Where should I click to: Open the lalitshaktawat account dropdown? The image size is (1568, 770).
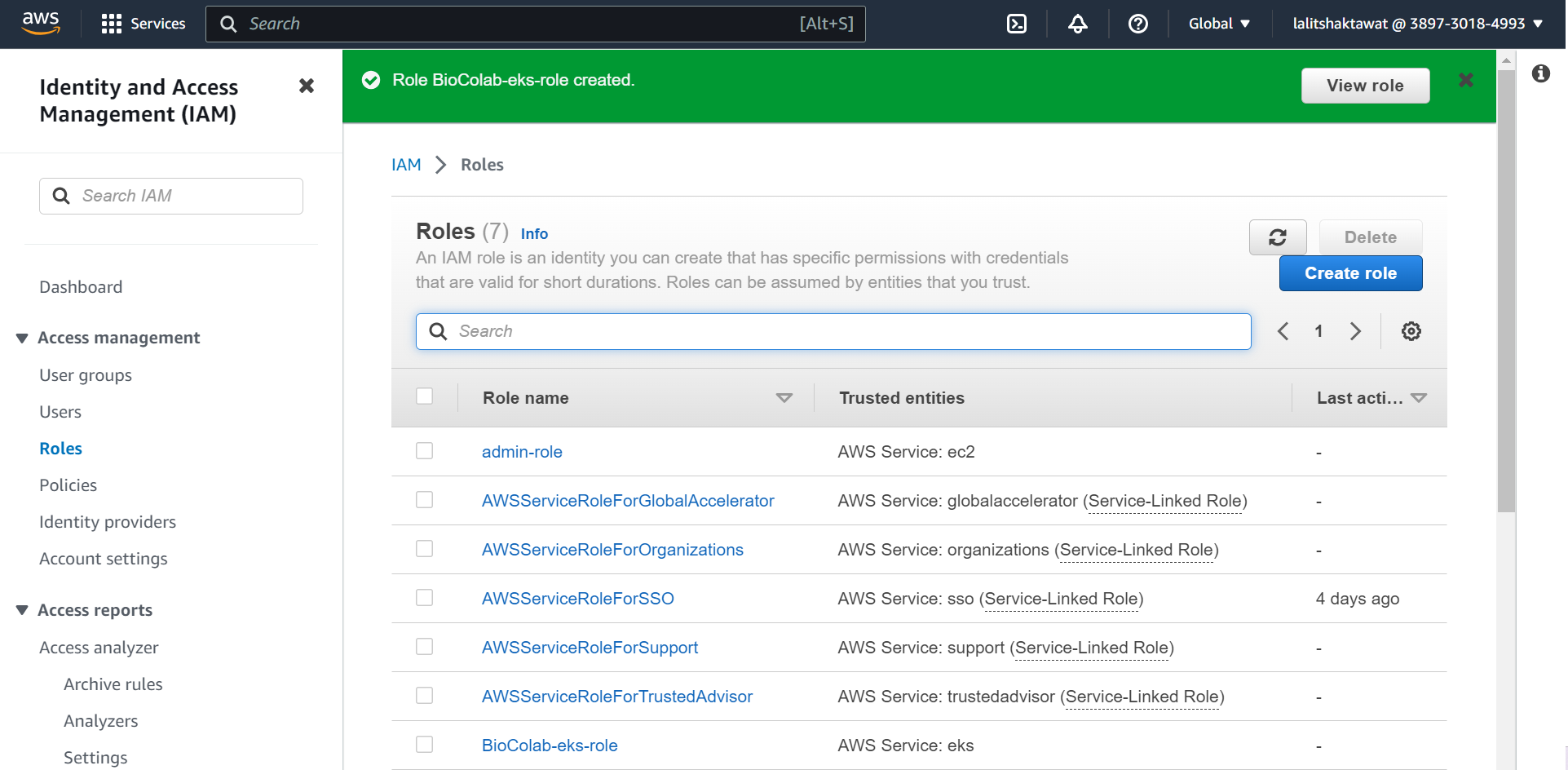1418,24
